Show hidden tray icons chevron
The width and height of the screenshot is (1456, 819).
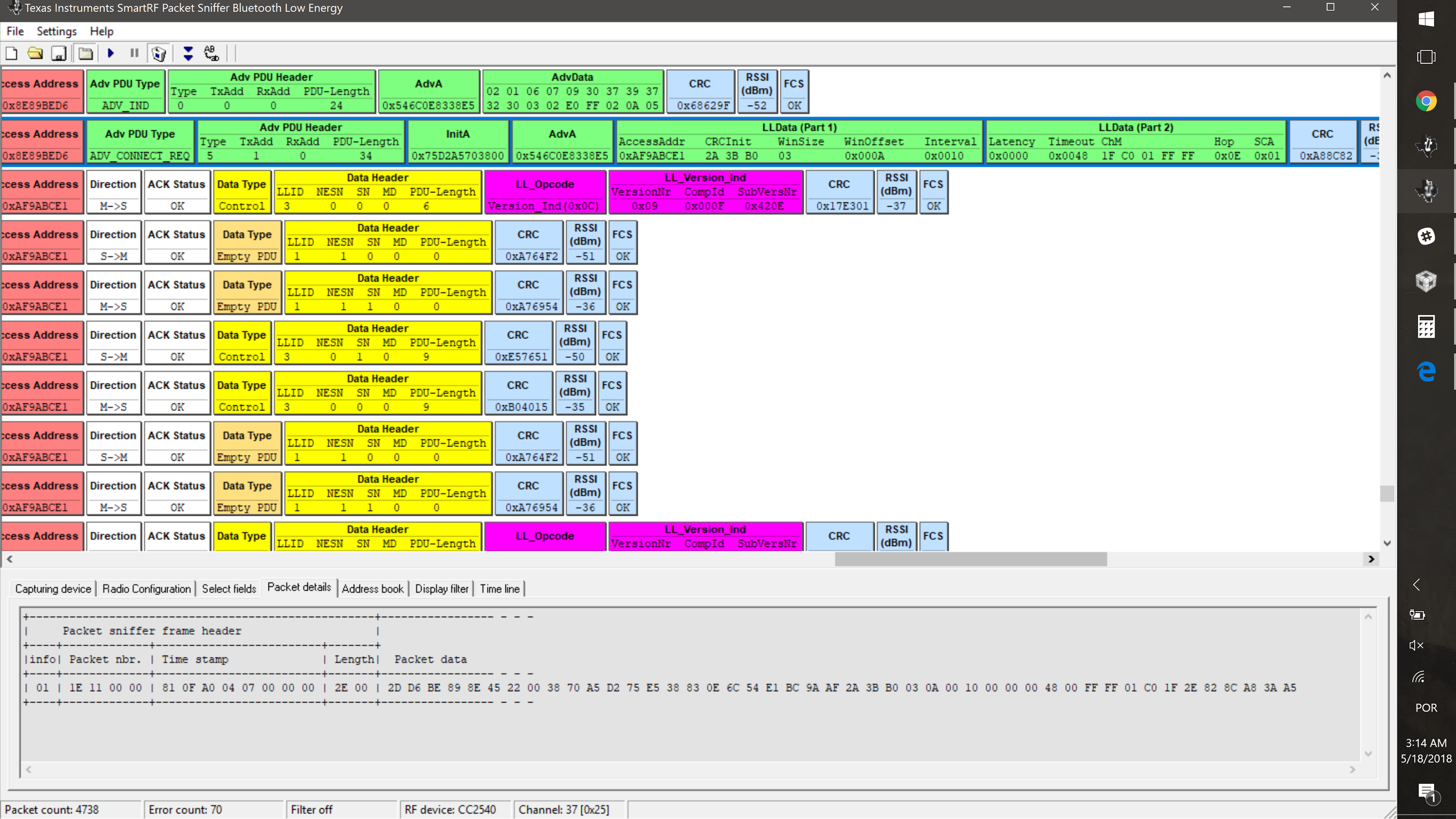tap(1417, 585)
